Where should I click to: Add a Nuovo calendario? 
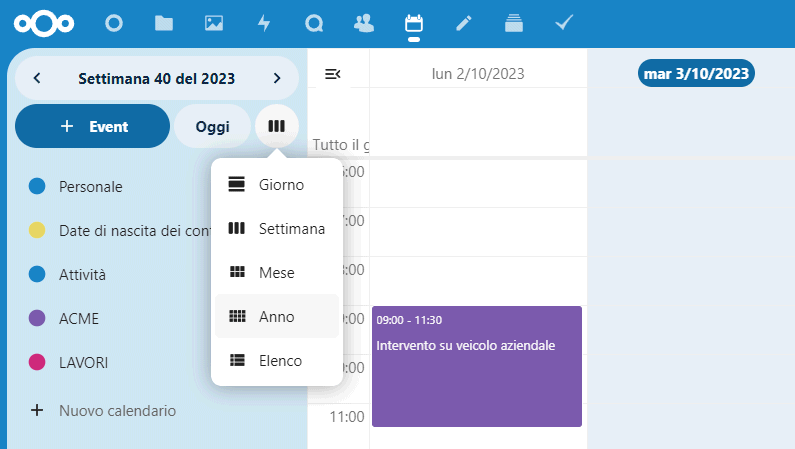[103, 410]
